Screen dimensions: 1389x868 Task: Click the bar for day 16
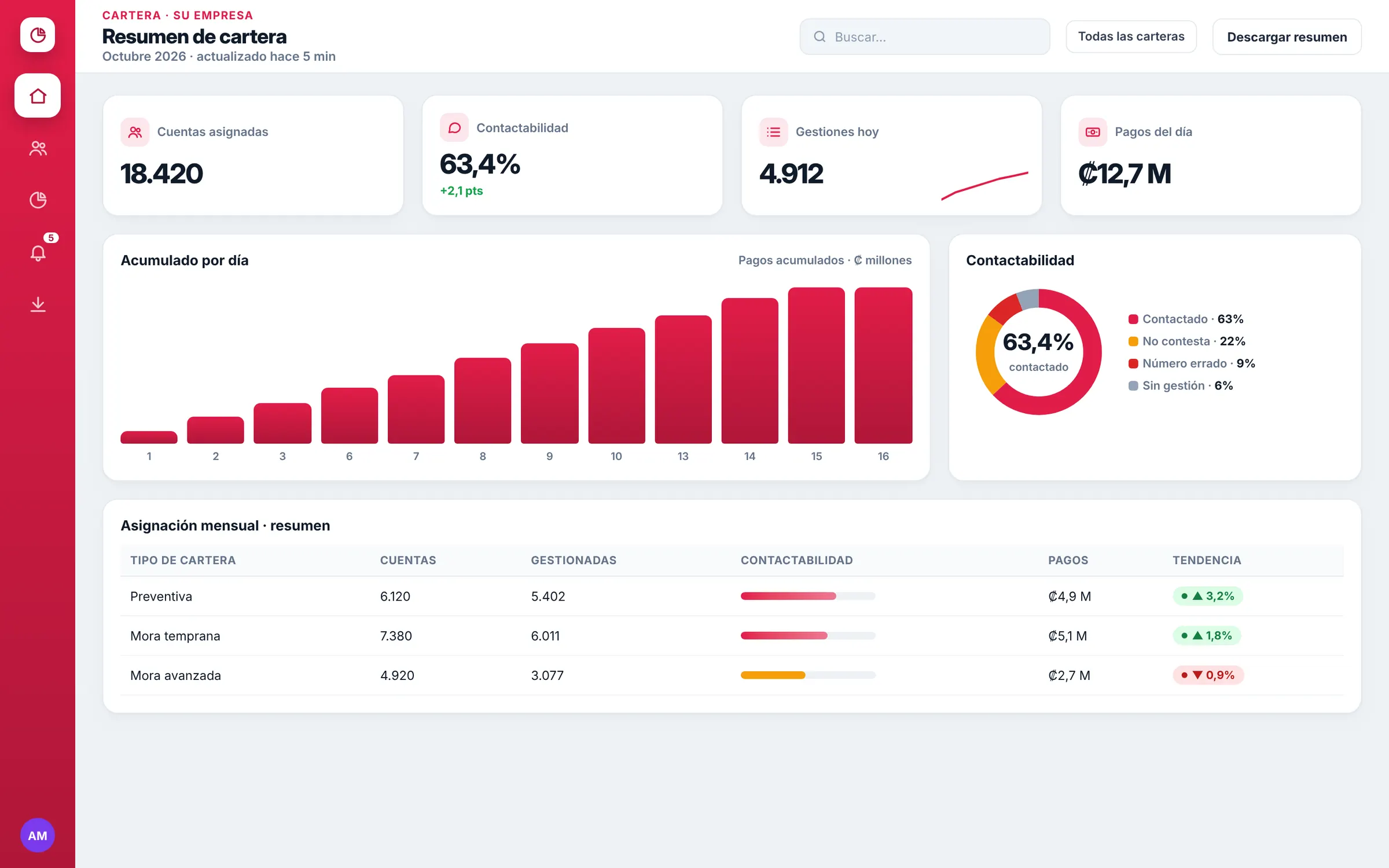[x=883, y=366]
